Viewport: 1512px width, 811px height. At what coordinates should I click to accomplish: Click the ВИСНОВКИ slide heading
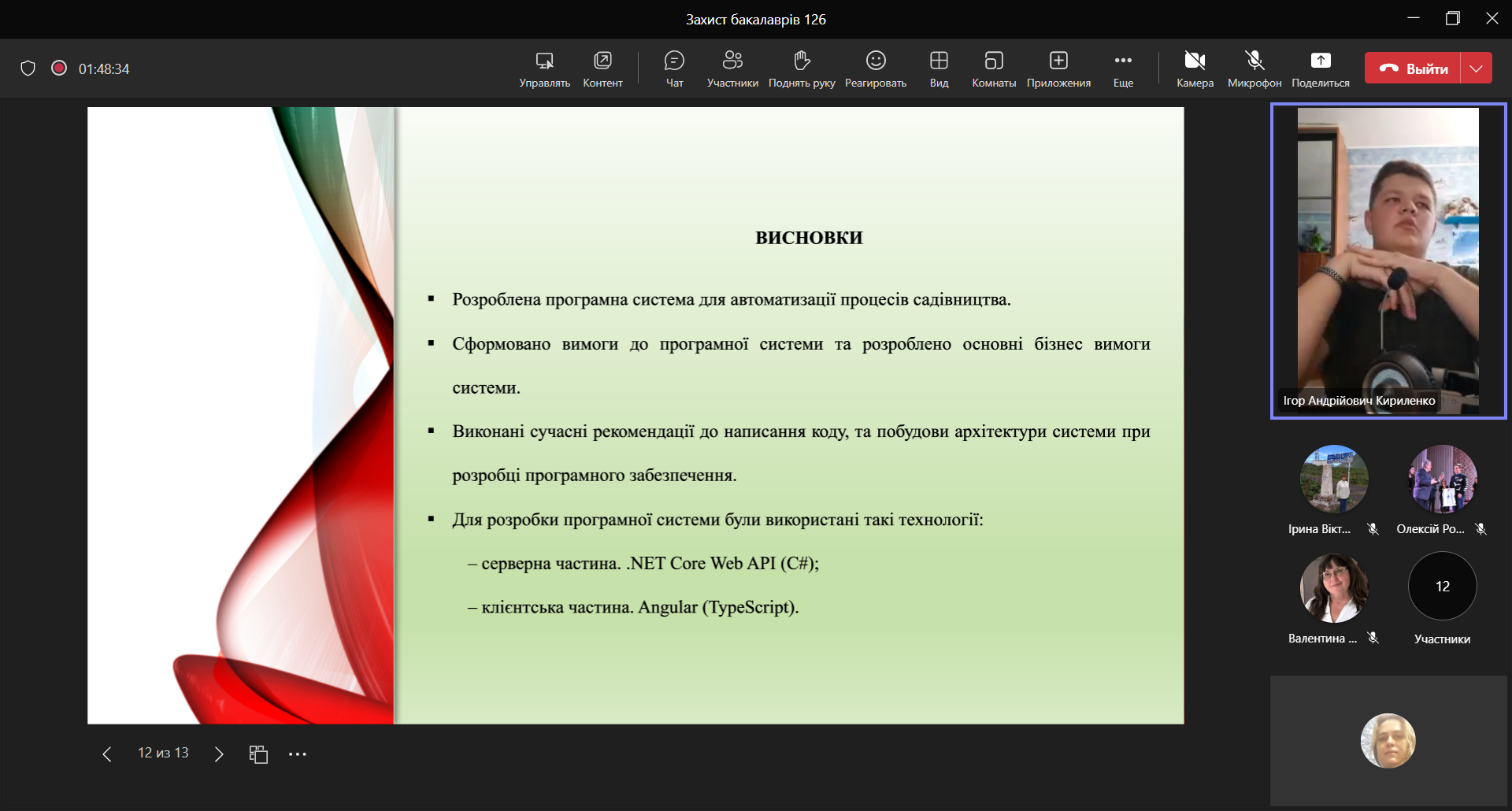[x=809, y=238]
